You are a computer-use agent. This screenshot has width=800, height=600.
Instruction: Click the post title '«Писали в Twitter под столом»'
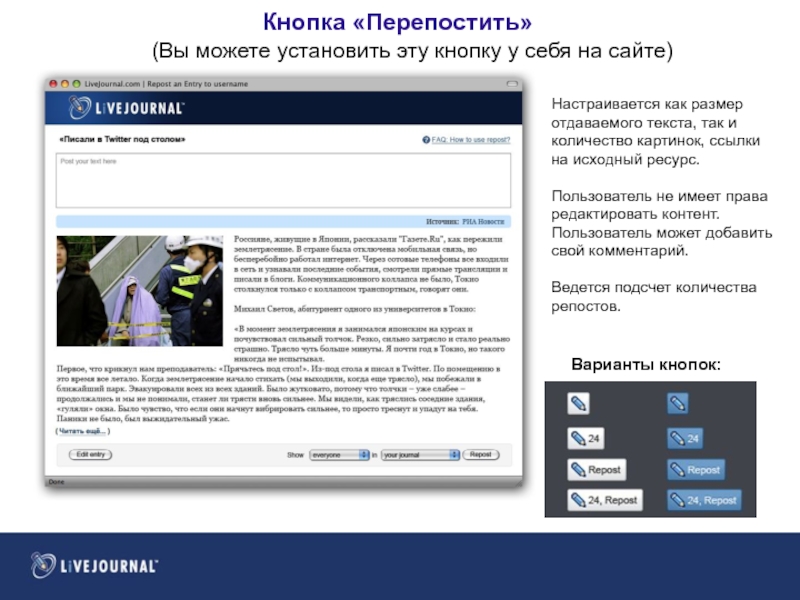122,139
